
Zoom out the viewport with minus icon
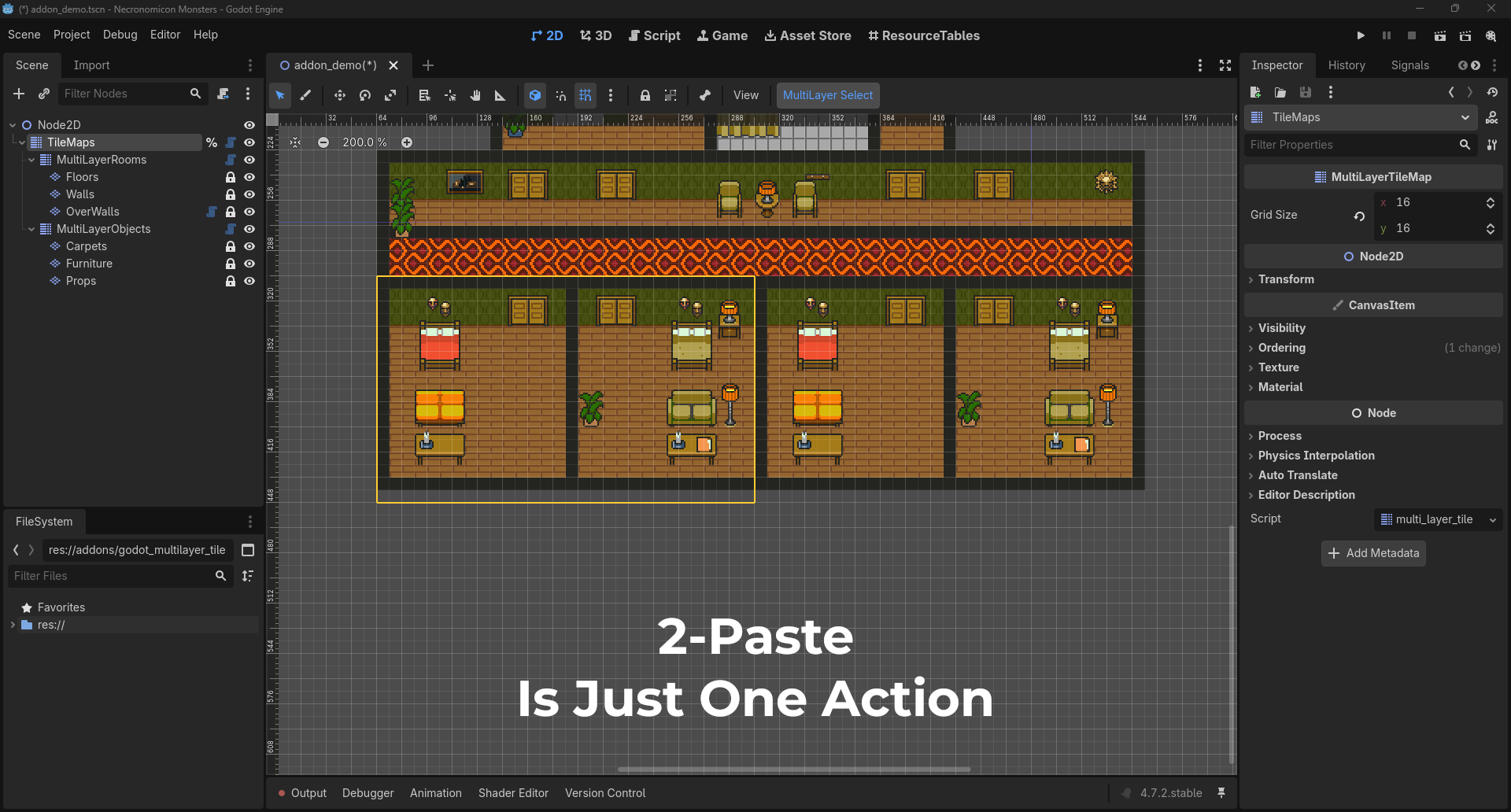click(323, 142)
